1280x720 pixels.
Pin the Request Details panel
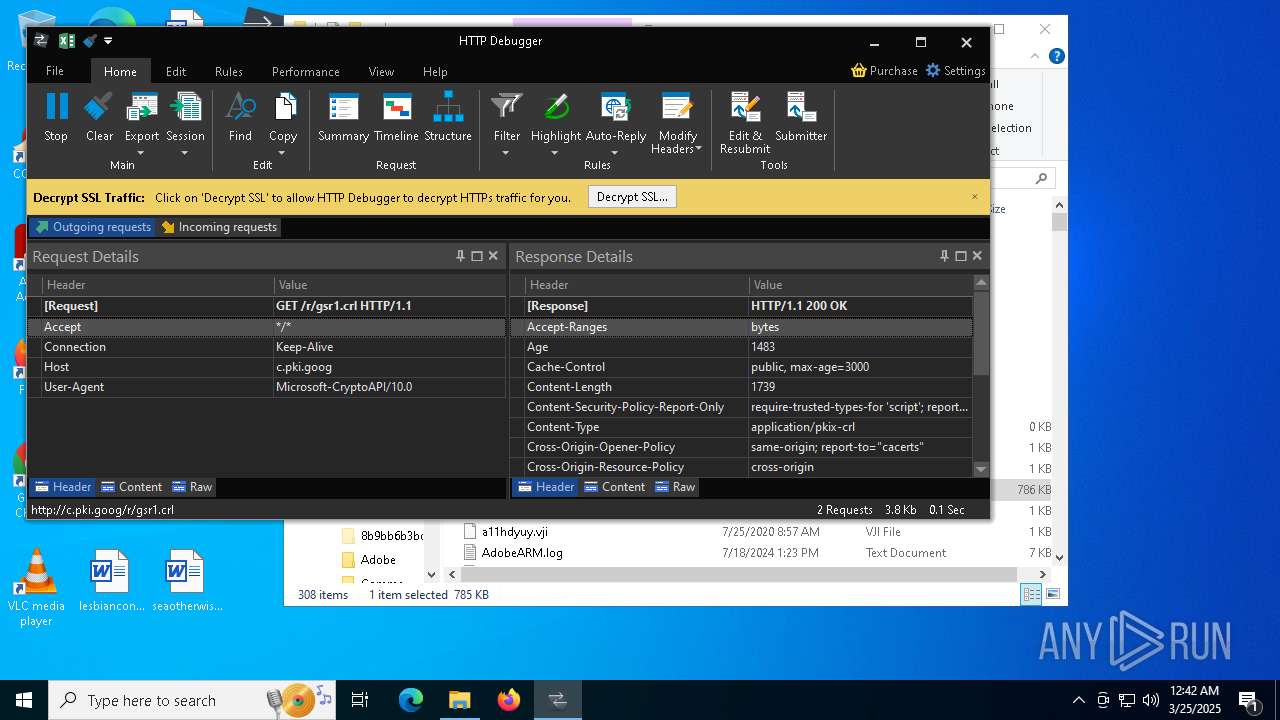coord(460,256)
